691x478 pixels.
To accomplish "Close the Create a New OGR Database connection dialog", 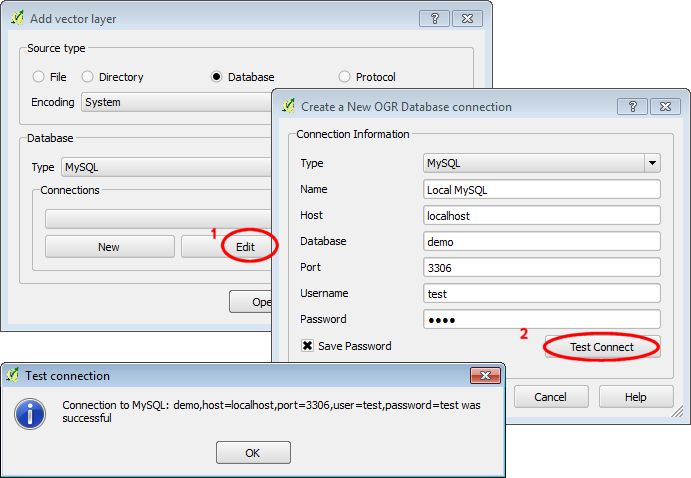I will (665, 107).
